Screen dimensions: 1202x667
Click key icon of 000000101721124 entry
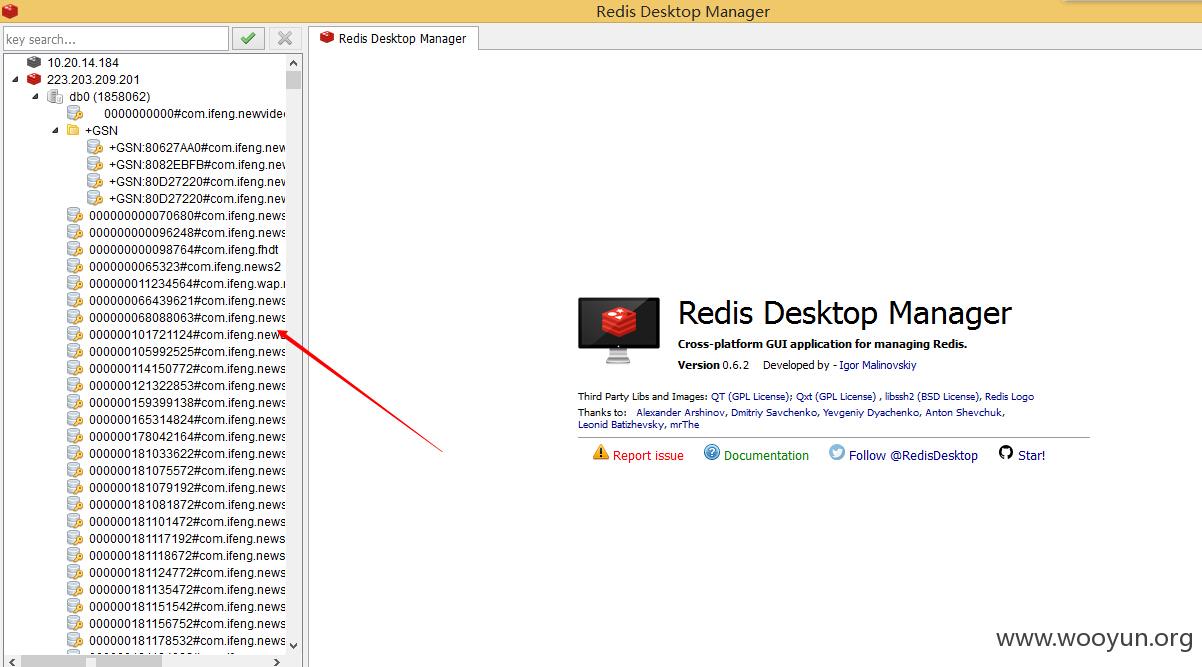tap(75, 334)
